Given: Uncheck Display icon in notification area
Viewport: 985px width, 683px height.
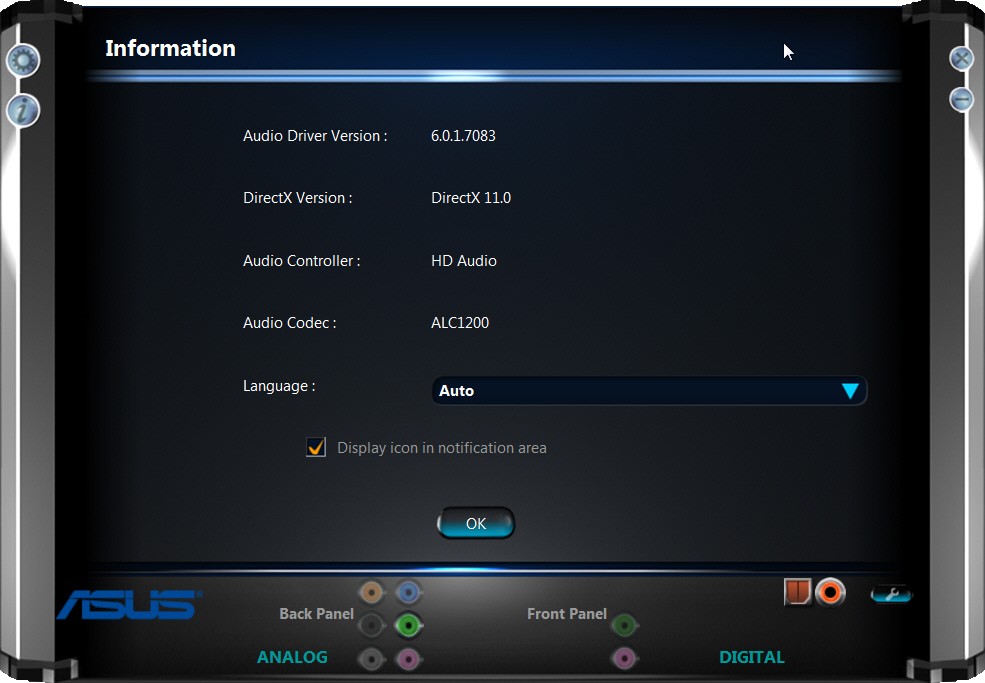Looking at the screenshot, I should click(316, 447).
